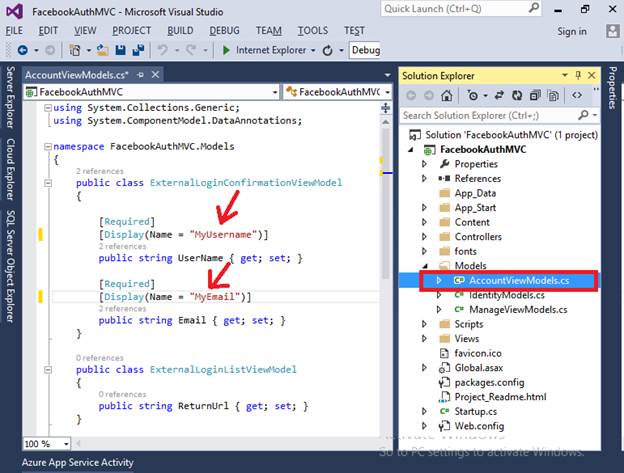Screen dimensions: 624x473
Task: Open the BUILD menu
Action: (x=180, y=31)
